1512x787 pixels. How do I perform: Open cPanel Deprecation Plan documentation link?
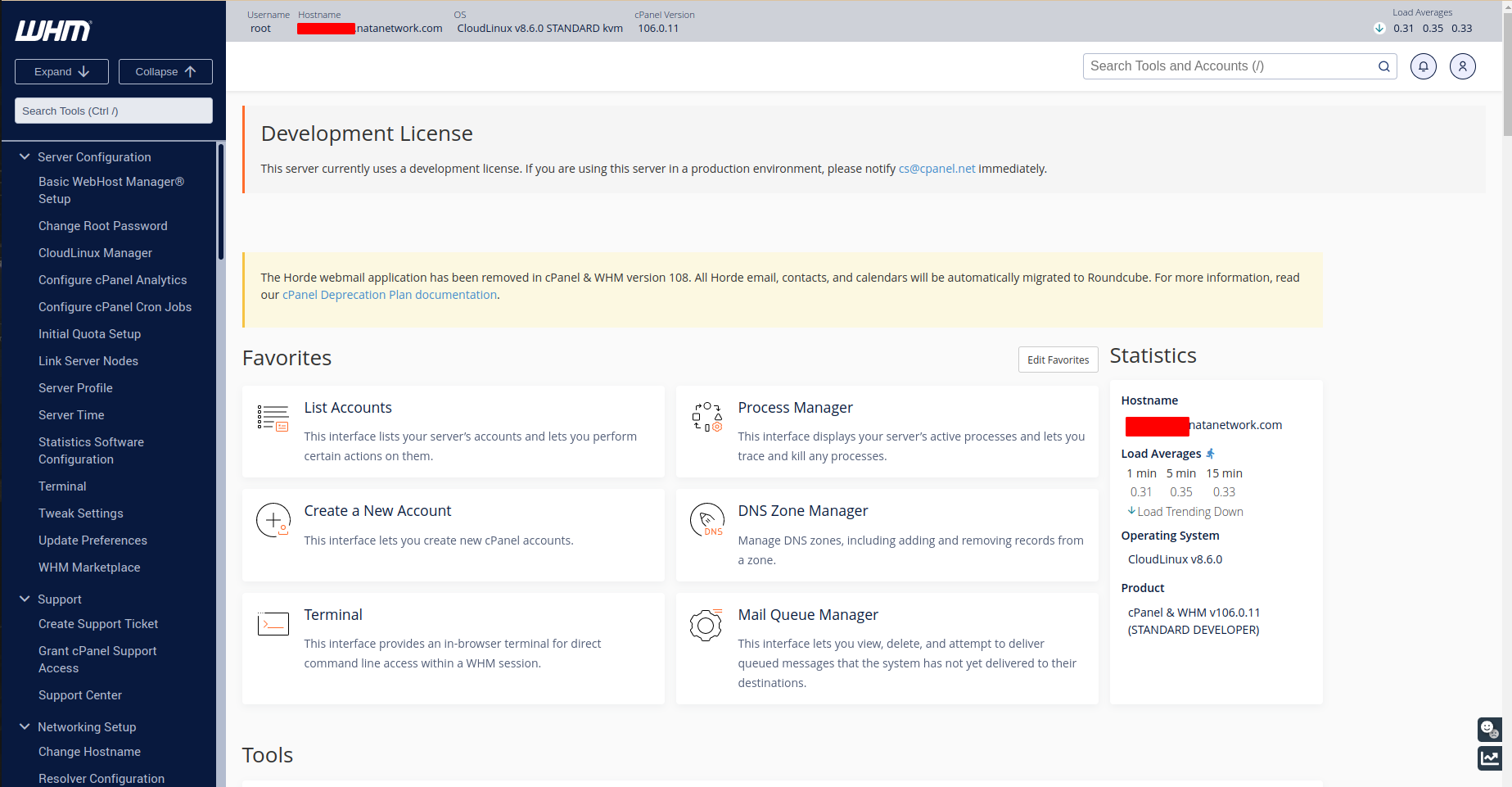click(x=390, y=295)
